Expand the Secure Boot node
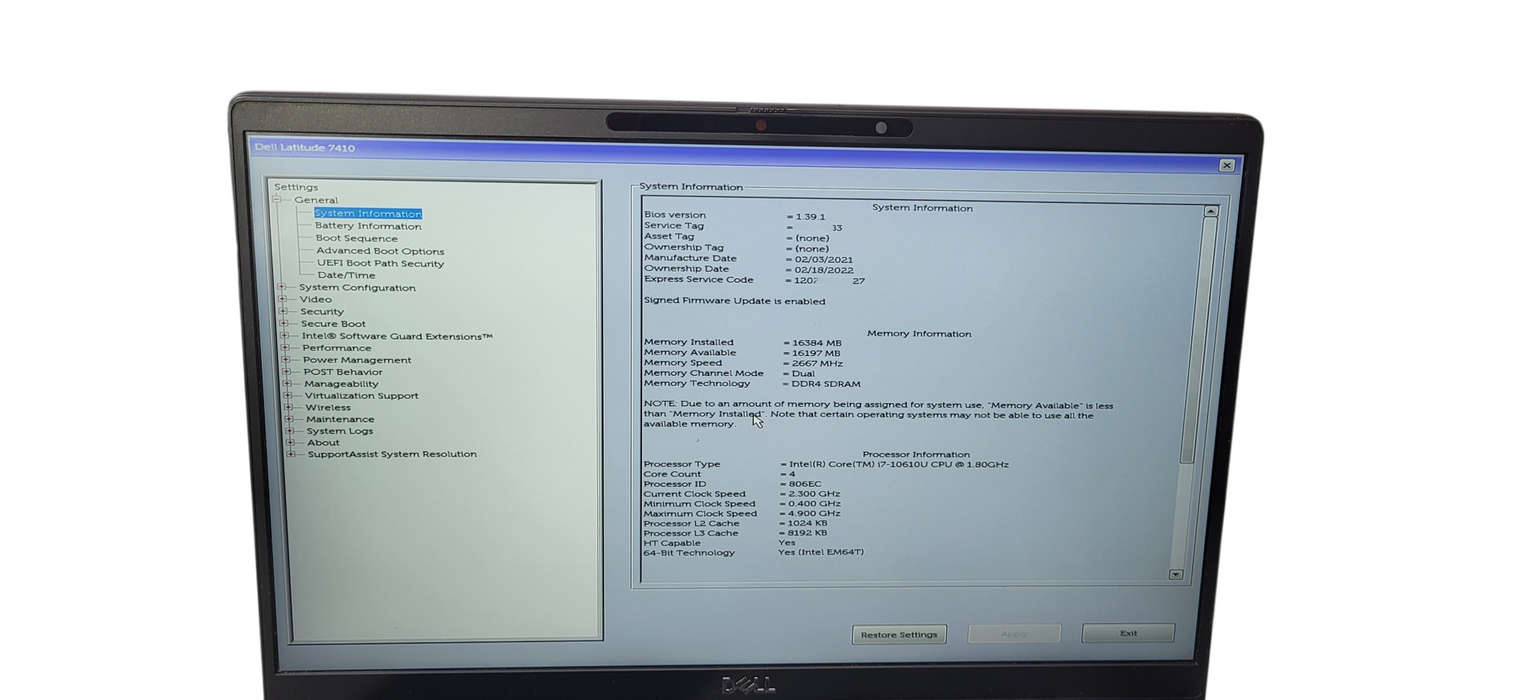1515x700 pixels. click(x=284, y=324)
